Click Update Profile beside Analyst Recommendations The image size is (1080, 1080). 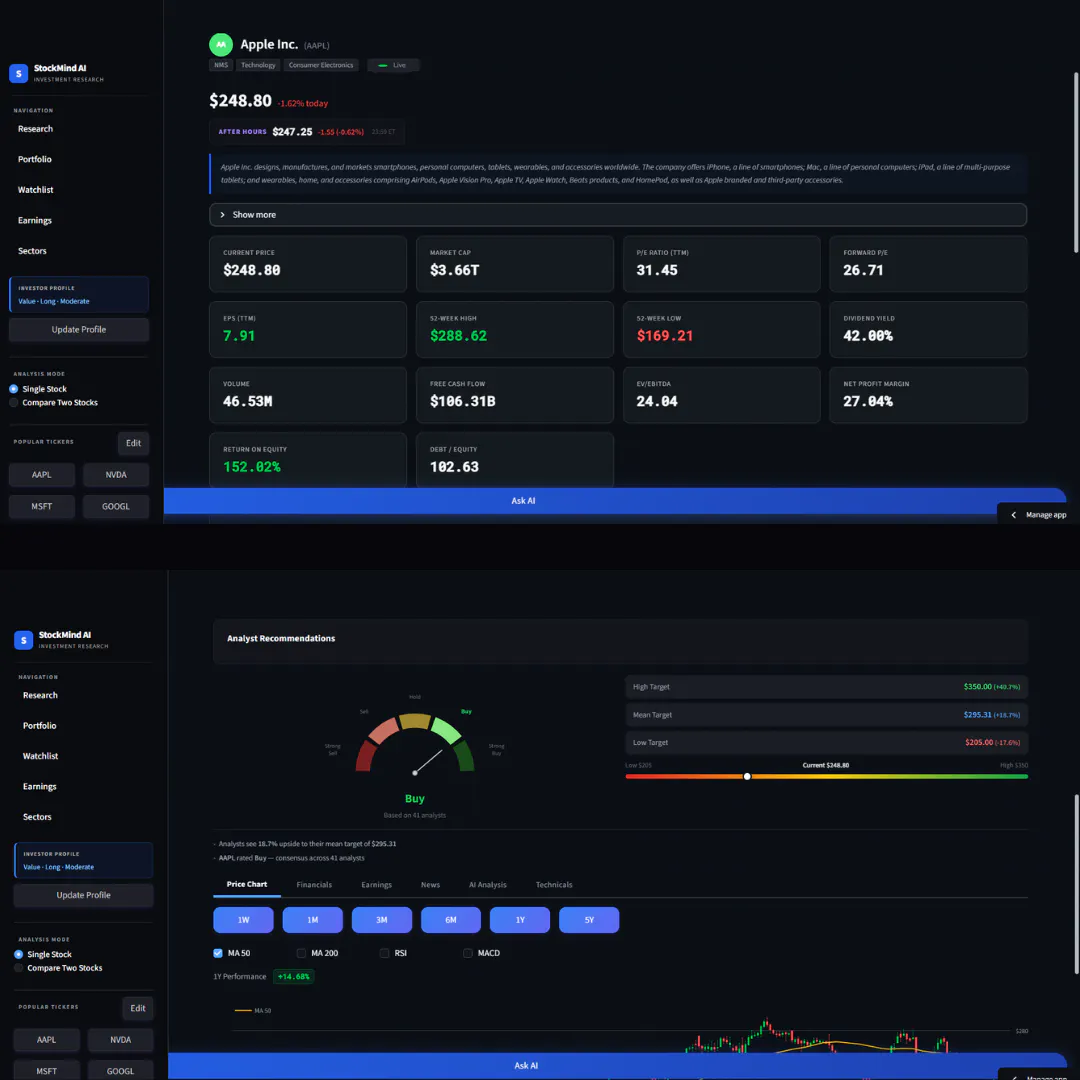click(x=83, y=895)
